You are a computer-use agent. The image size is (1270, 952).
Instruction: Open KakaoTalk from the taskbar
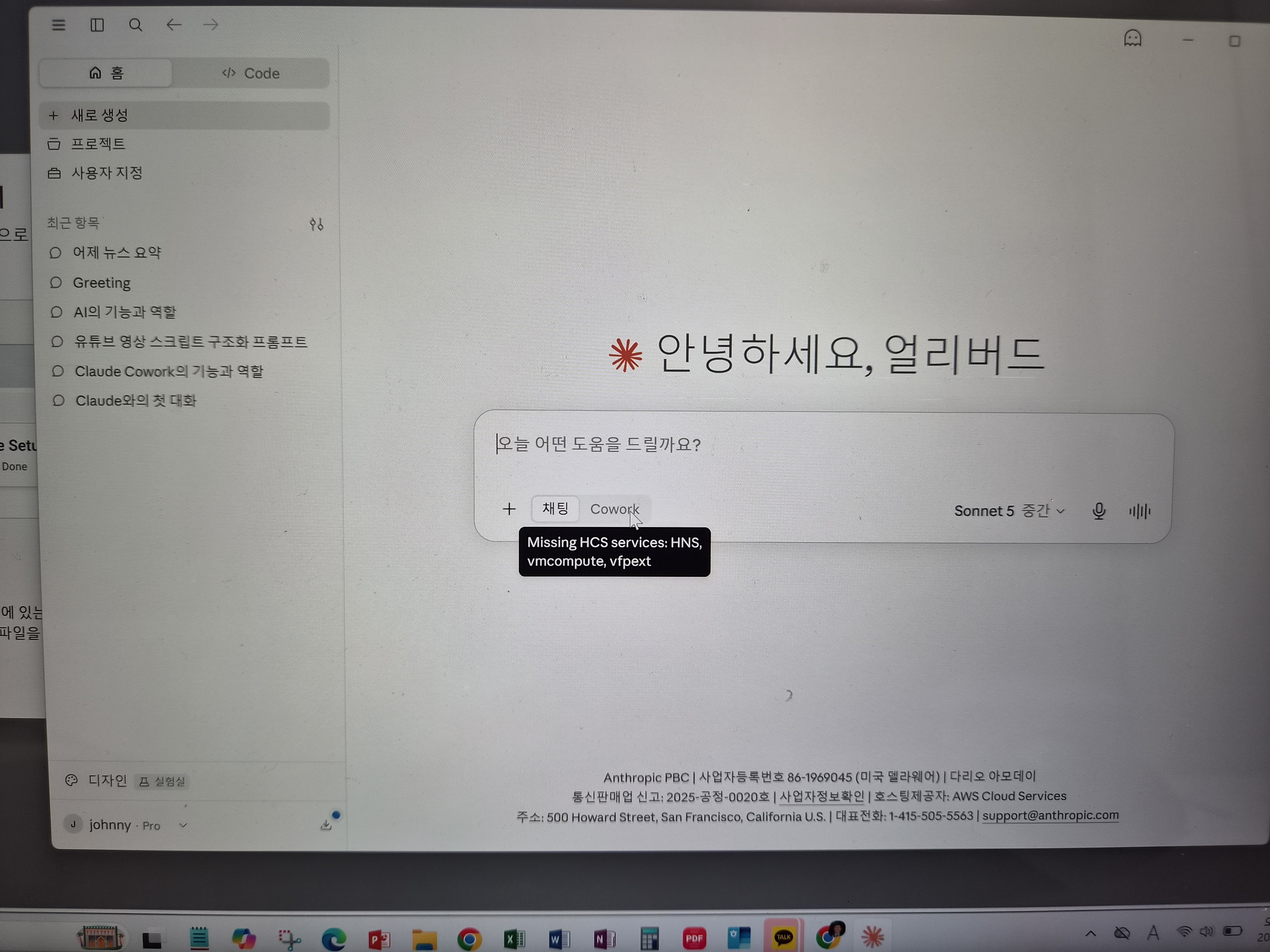783,937
